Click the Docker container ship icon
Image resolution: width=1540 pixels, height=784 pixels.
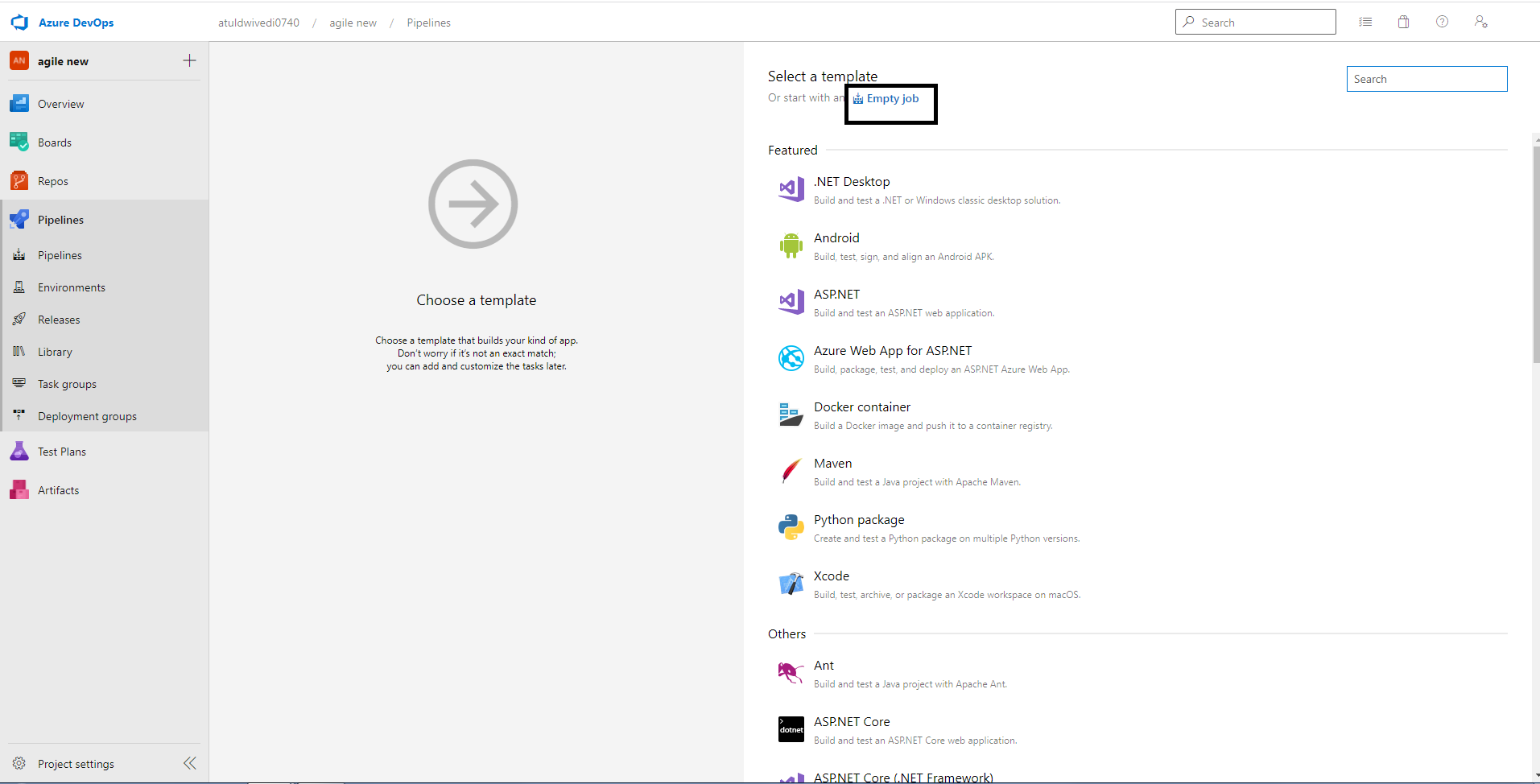pyautogui.click(x=791, y=415)
